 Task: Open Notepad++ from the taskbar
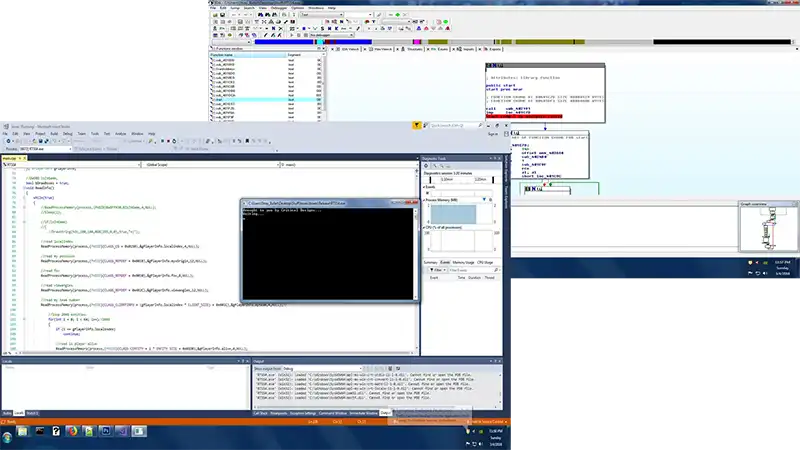pos(89,431)
